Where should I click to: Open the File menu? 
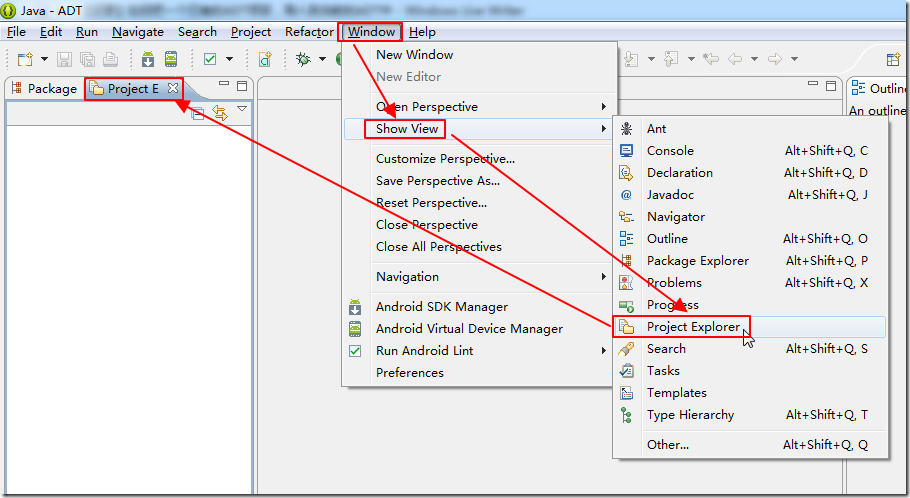pyautogui.click(x=16, y=32)
